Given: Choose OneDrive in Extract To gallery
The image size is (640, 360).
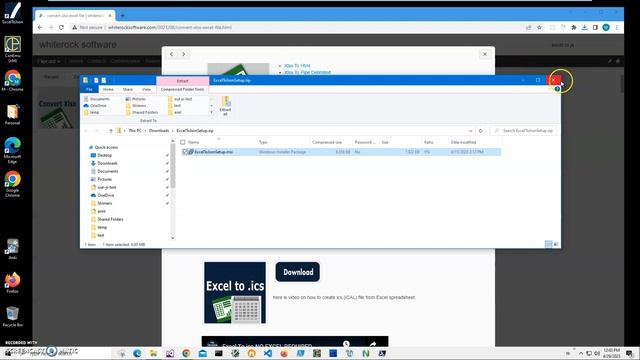Looking at the screenshot, I should pos(95,105).
